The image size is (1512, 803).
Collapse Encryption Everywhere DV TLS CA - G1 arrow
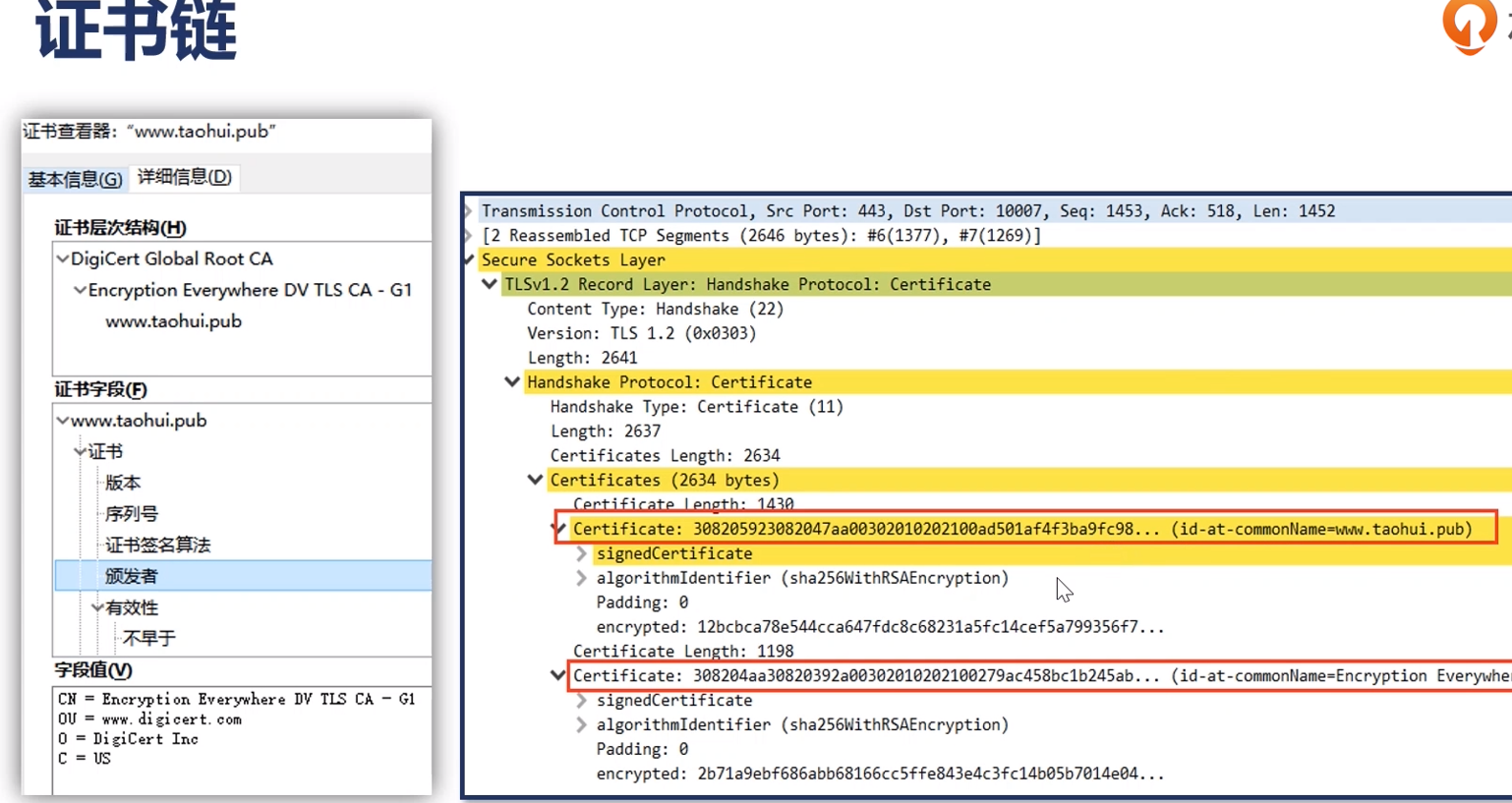click(81, 291)
